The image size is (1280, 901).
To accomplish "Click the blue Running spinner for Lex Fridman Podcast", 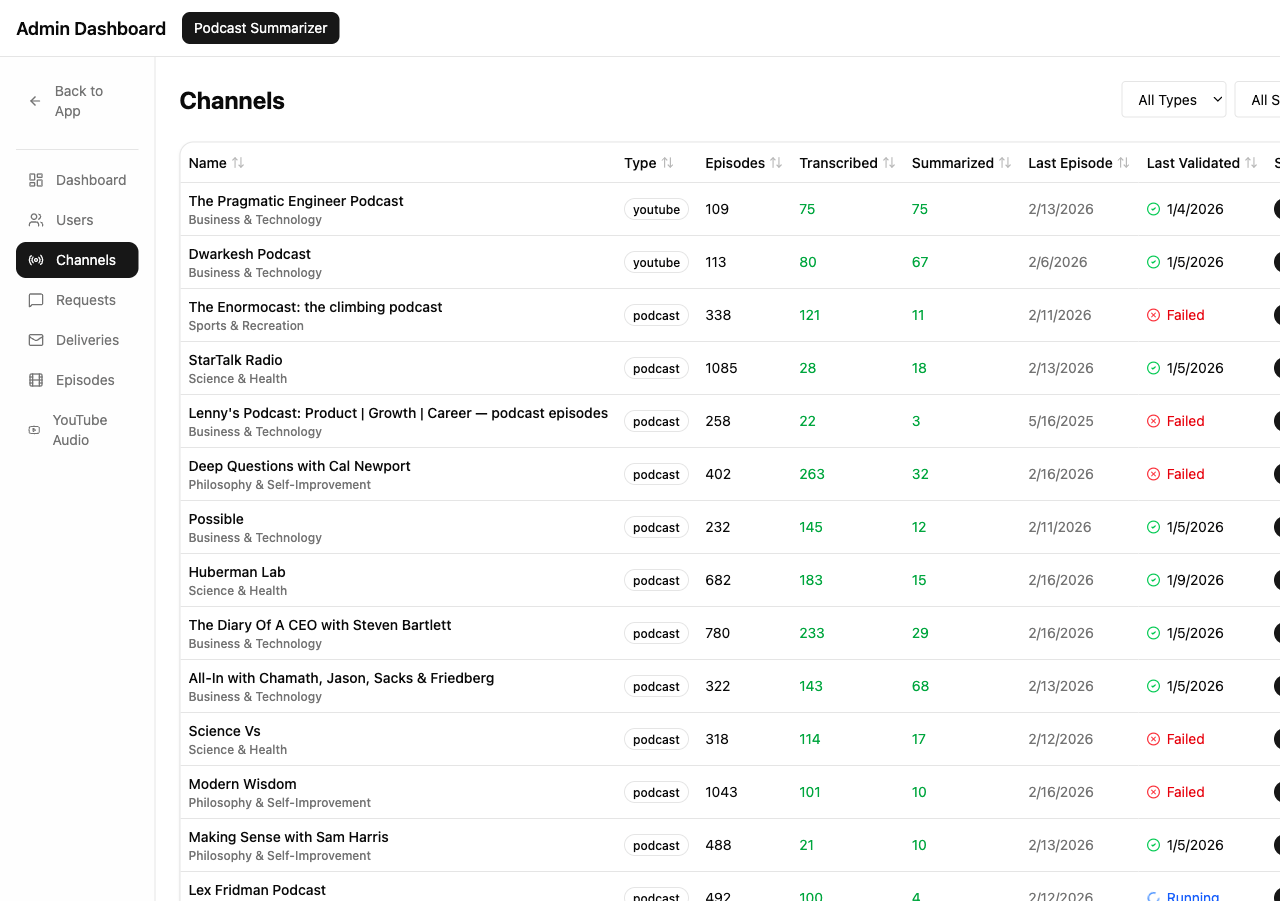I will [x=1155, y=897].
